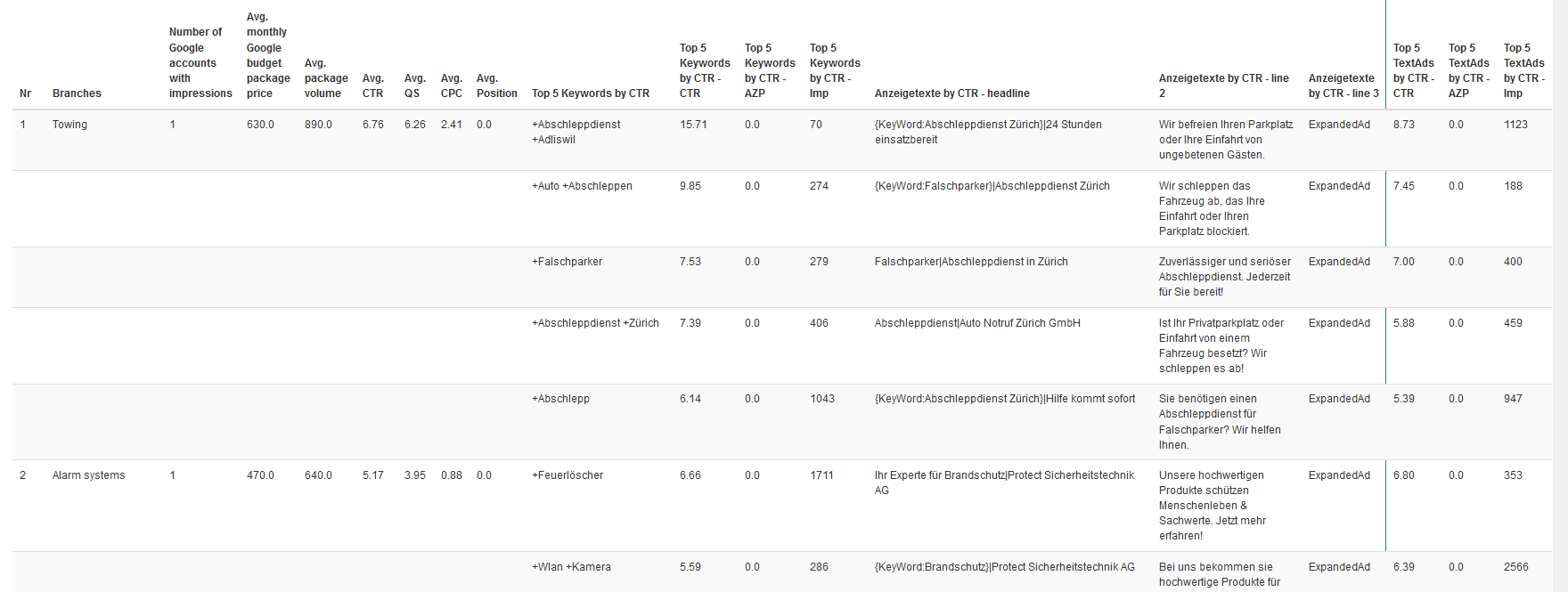Click keyword '+Feuerlöscher'
This screenshot has width=1568, height=592.
568,475
